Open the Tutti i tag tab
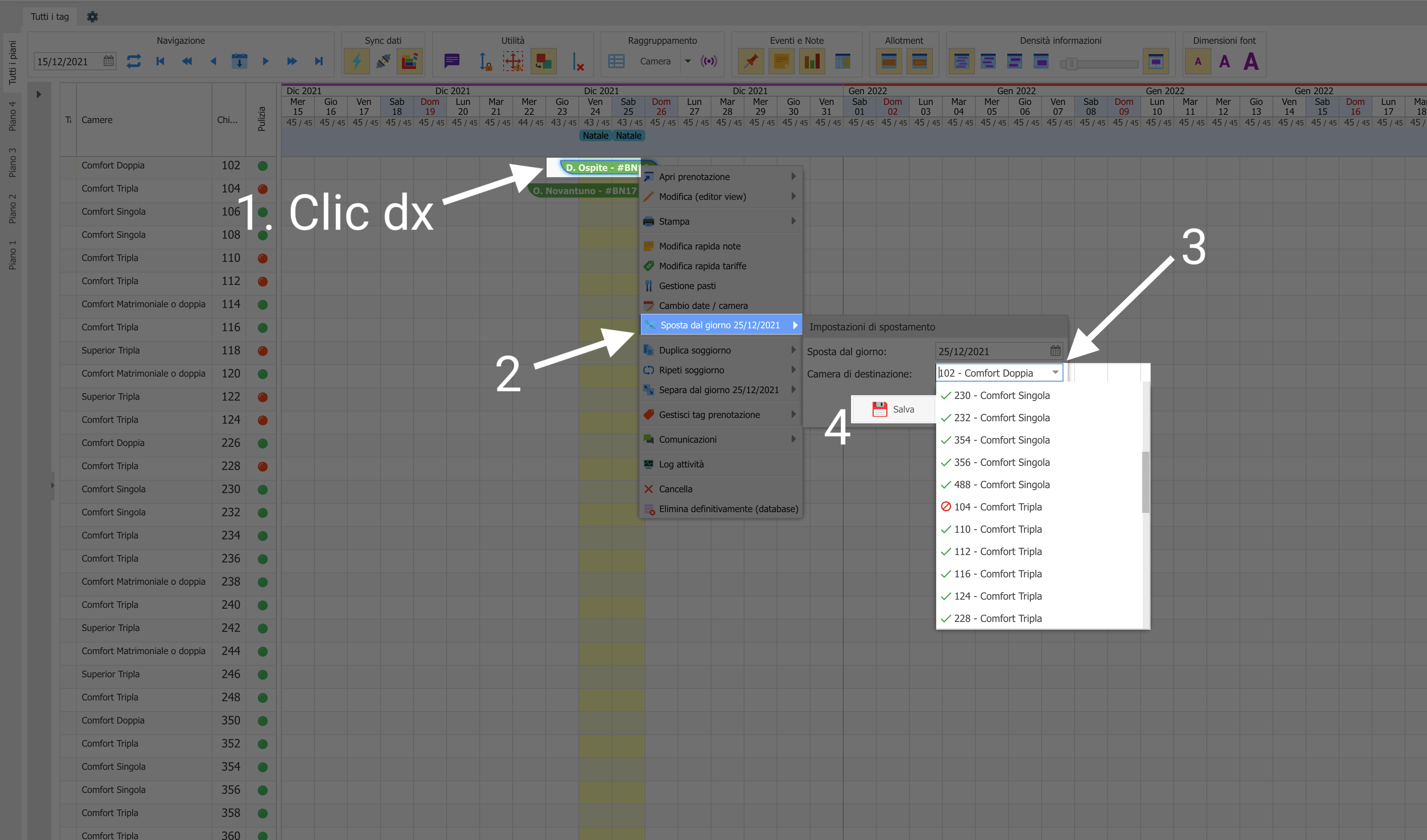The width and height of the screenshot is (1427, 840). click(50, 17)
